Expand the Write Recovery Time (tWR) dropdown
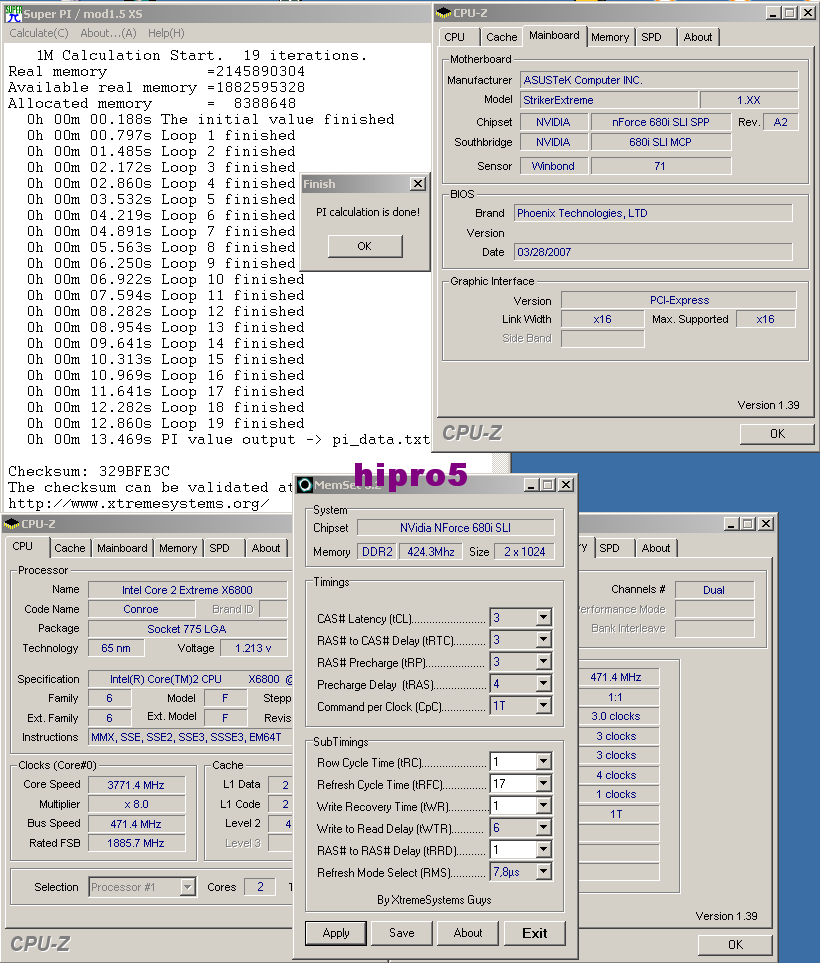 click(x=544, y=806)
